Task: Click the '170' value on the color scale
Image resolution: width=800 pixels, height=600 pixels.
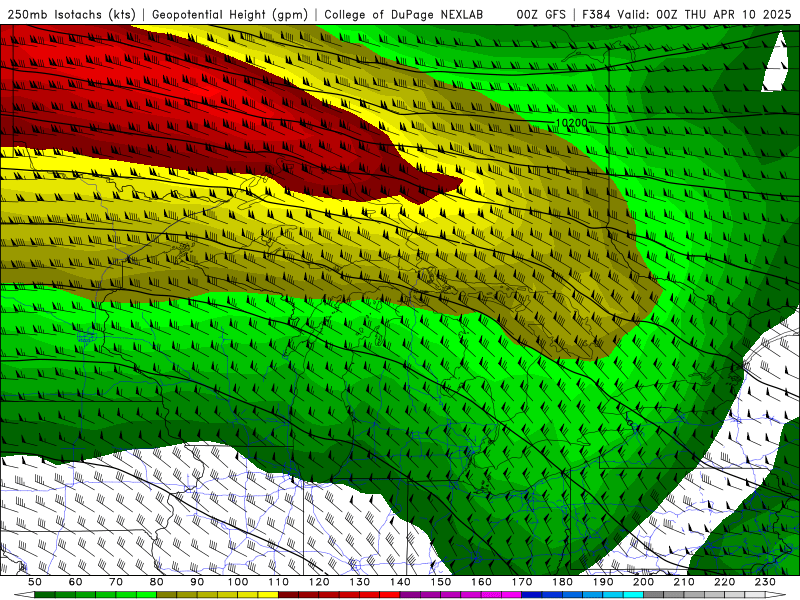Action: pyautogui.click(x=522, y=582)
